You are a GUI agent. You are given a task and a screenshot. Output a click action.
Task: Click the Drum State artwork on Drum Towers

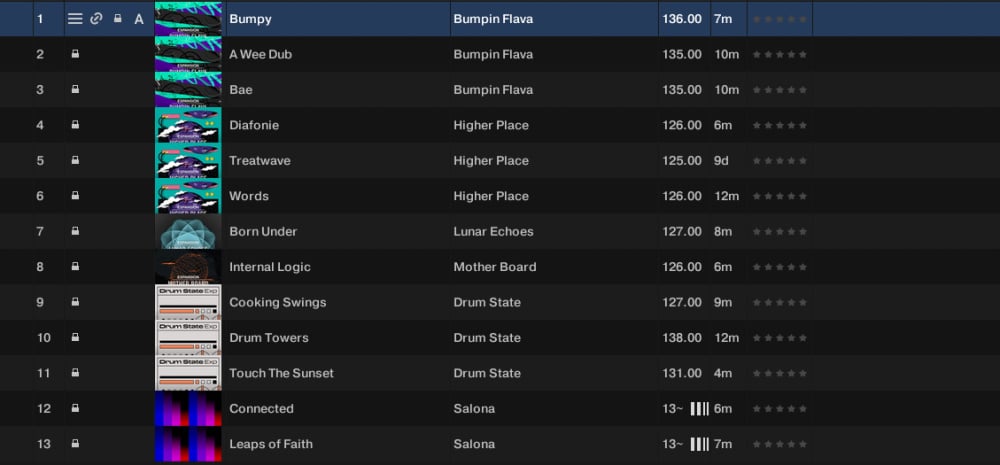click(188, 337)
